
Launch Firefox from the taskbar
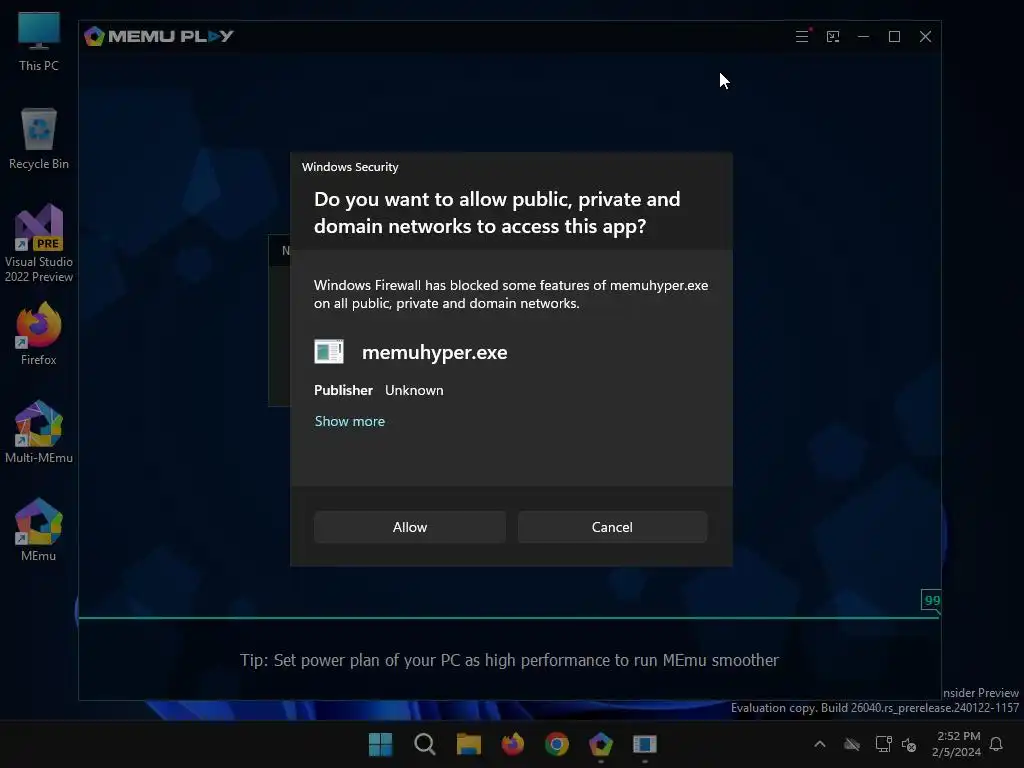point(513,744)
